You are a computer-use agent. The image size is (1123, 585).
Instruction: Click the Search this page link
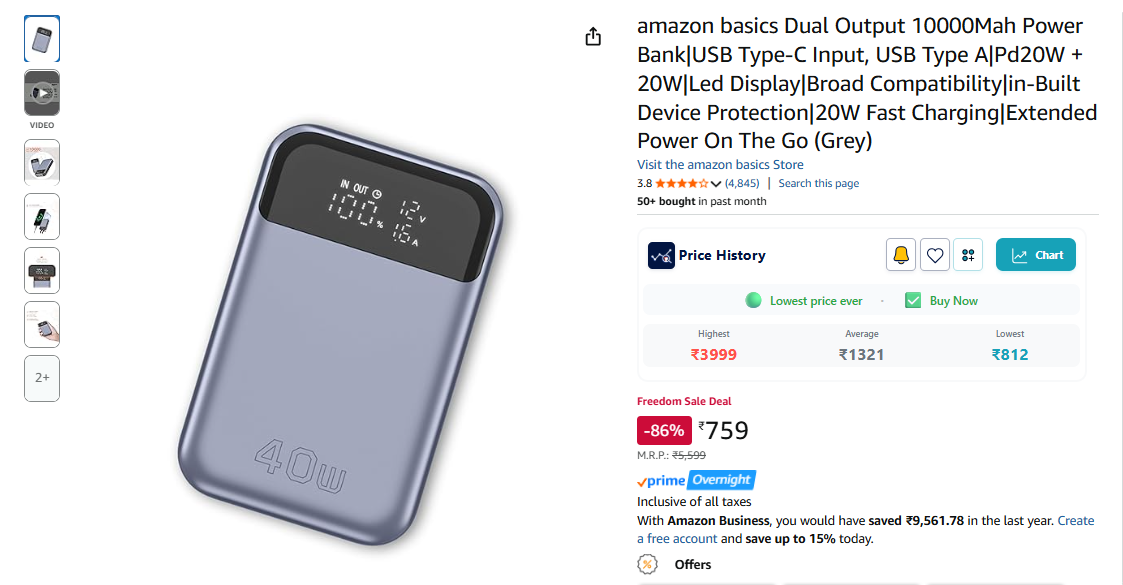(x=818, y=184)
